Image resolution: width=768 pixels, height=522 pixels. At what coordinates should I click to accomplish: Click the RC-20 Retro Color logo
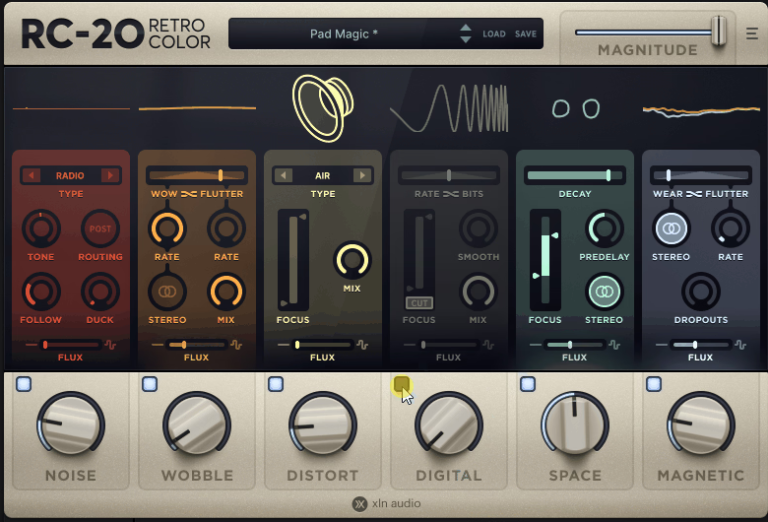(x=116, y=33)
